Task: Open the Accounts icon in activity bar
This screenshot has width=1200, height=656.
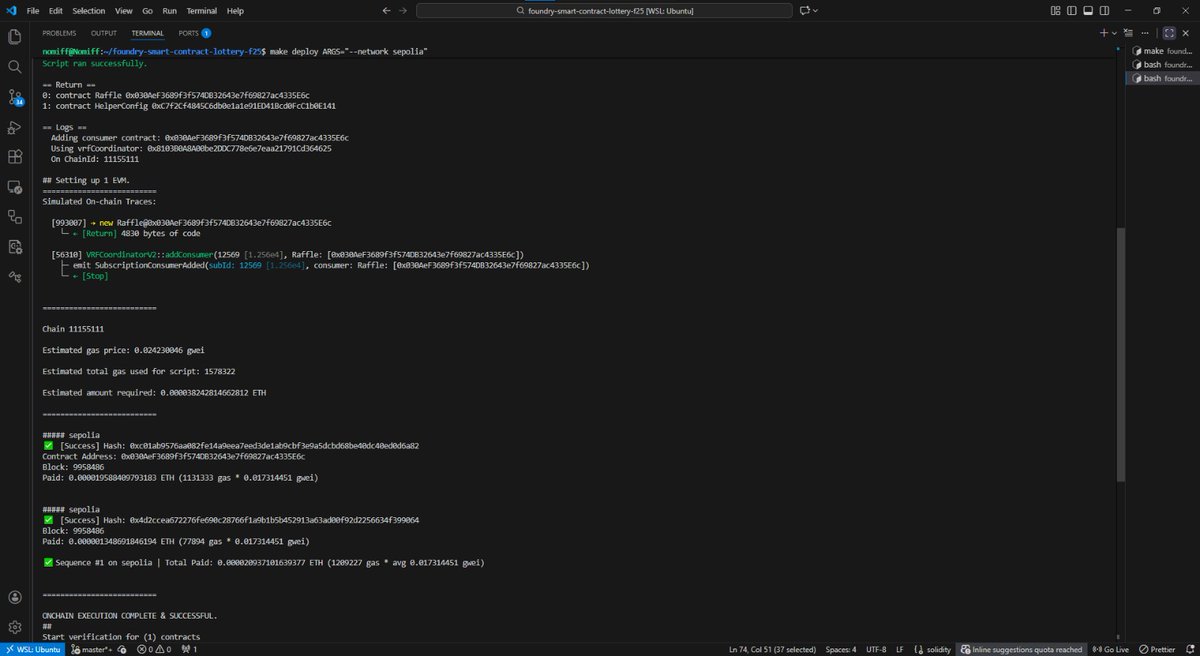Action: click(15, 597)
